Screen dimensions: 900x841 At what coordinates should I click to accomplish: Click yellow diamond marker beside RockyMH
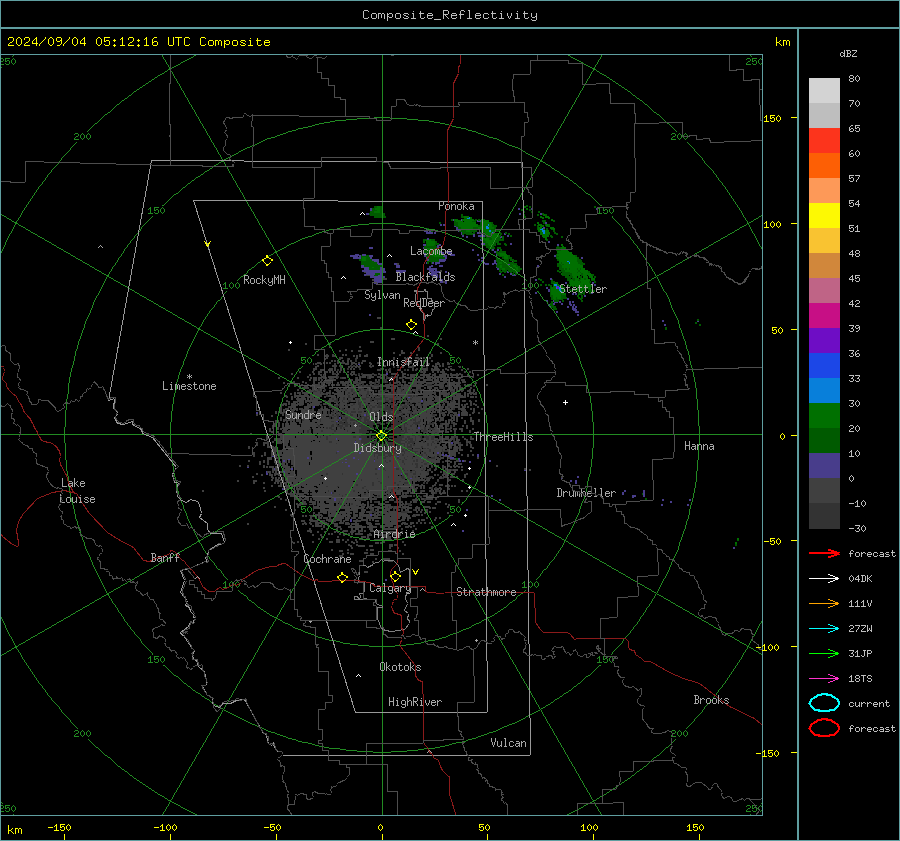[x=267, y=261]
